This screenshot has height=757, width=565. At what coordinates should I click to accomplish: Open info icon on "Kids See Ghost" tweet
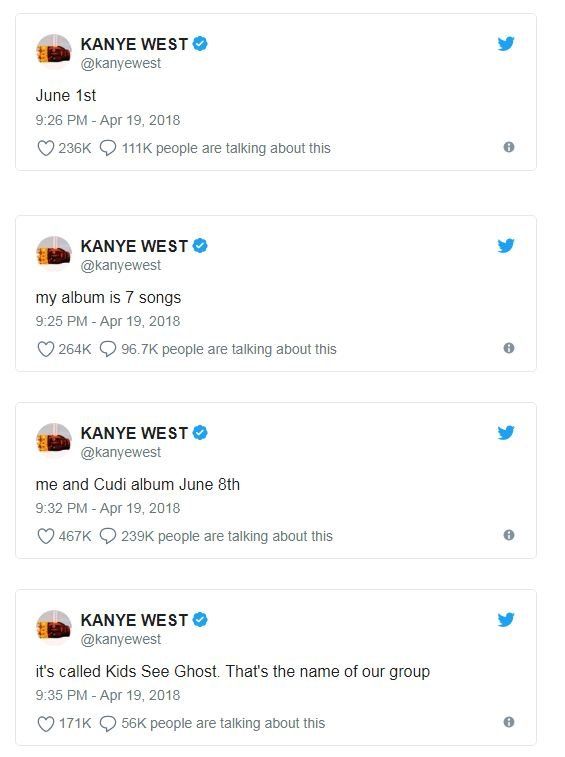coord(508,722)
